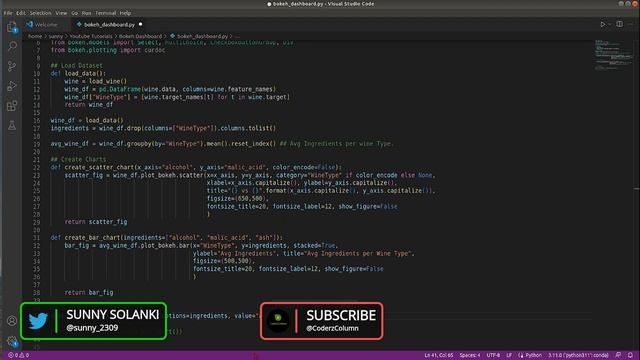Open the Help menu

point(125,13)
